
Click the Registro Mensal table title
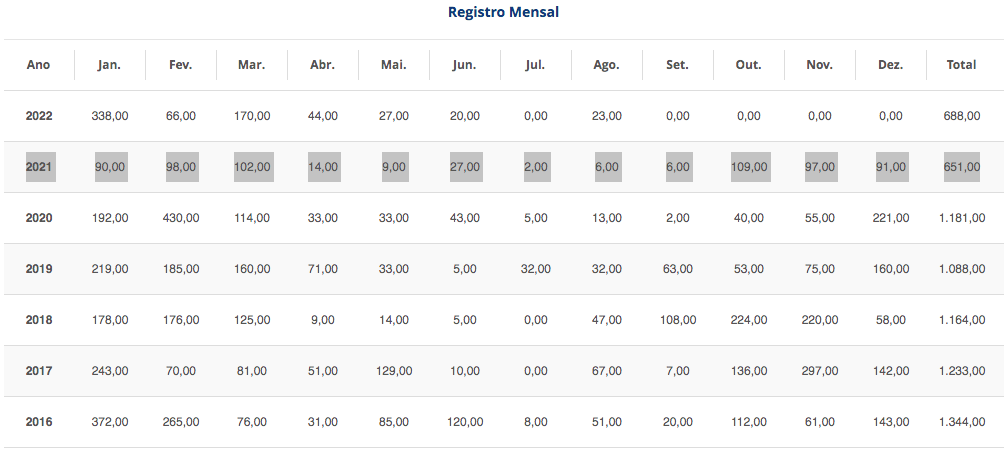(x=503, y=13)
